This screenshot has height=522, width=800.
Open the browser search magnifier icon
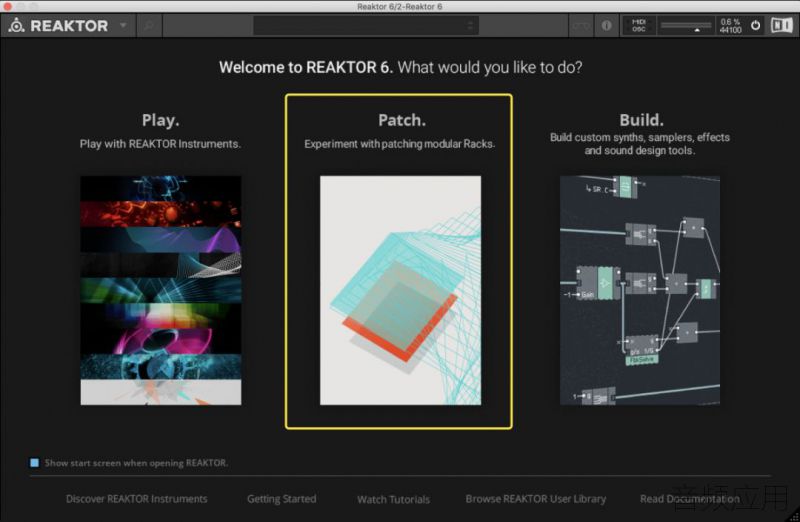pyautogui.click(x=149, y=26)
